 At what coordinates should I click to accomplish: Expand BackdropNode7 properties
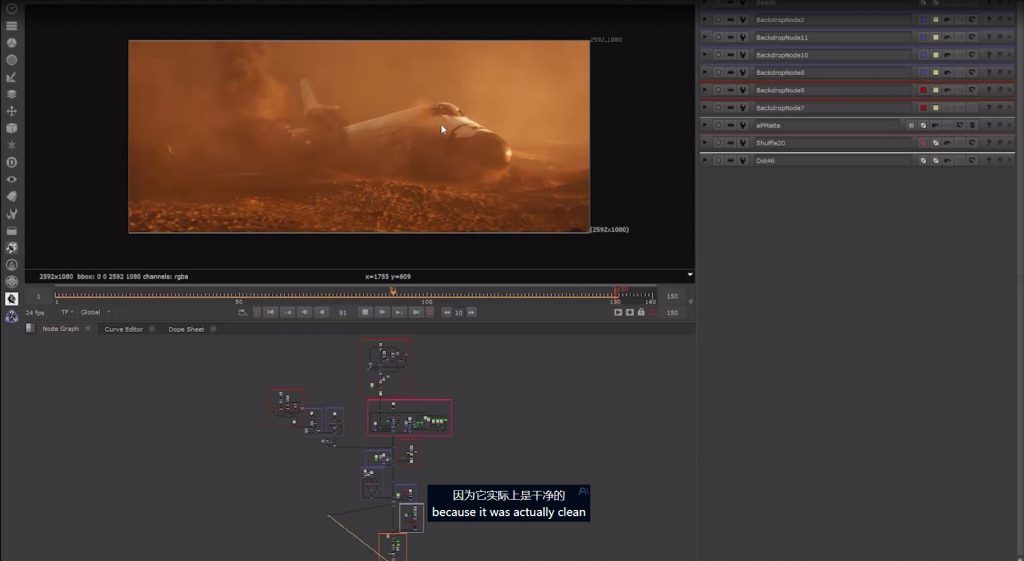click(705, 107)
